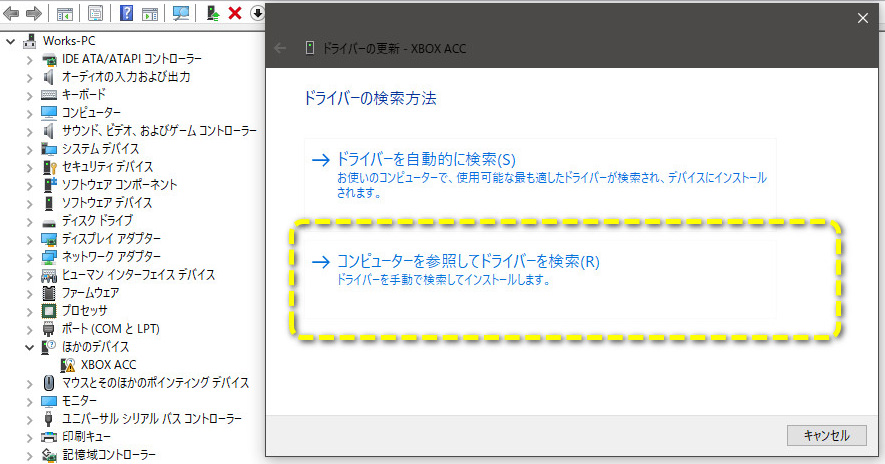Click the firmware icon beside ファームウェア

[49, 293]
